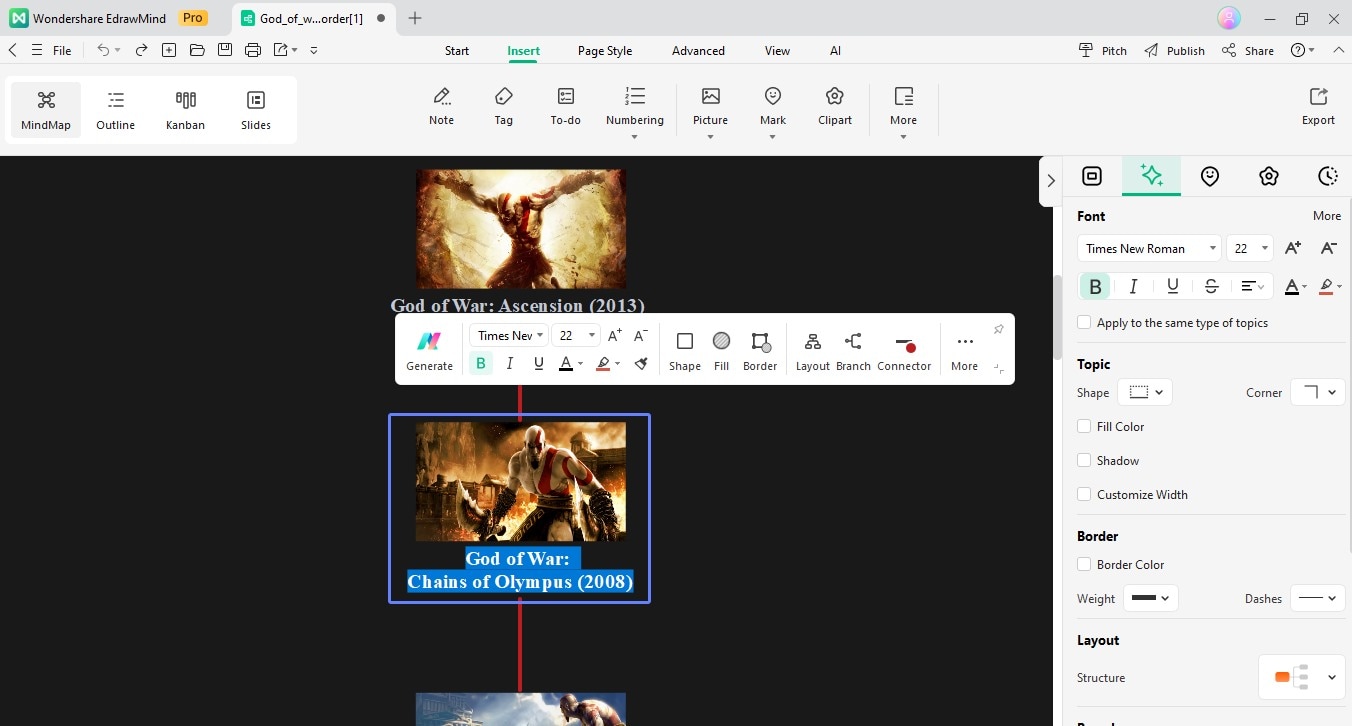
Task: Open the AI ribbon tab
Action: [835, 51]
